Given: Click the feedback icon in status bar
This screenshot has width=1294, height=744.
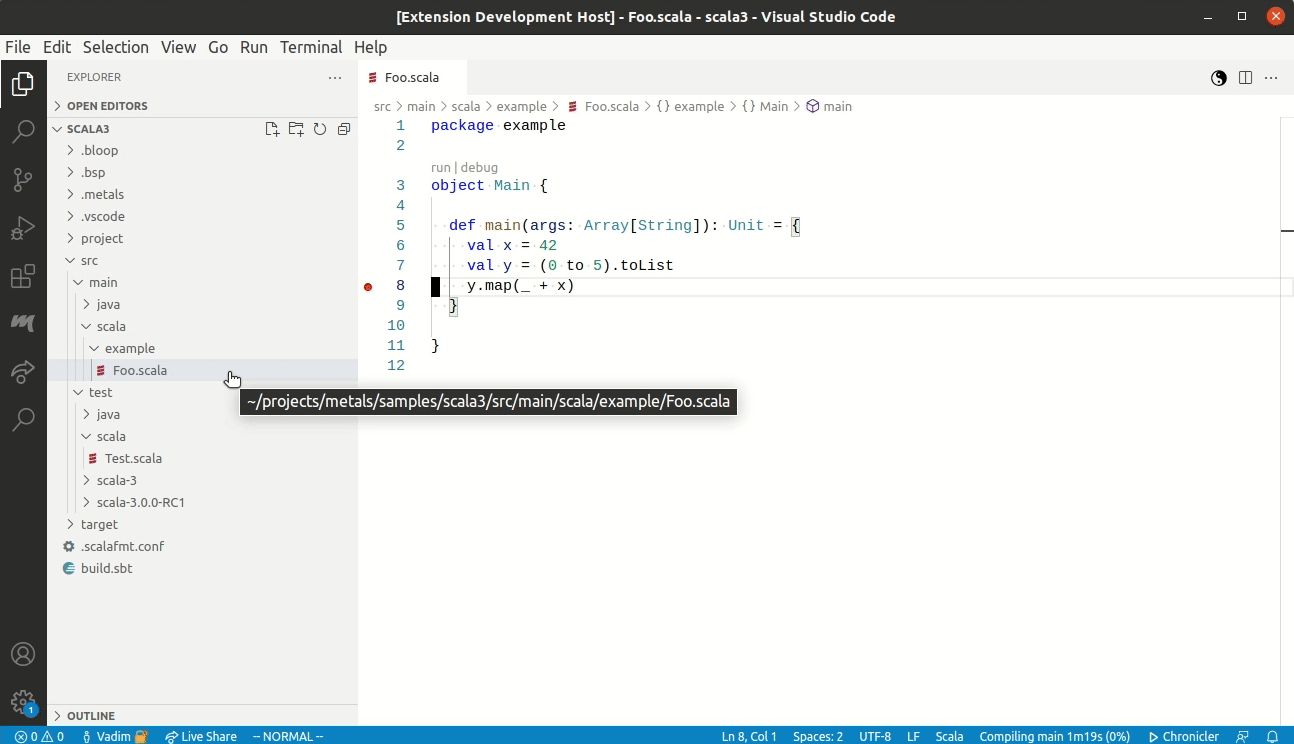Looking at the screenshot, I should click(1242, 736).
